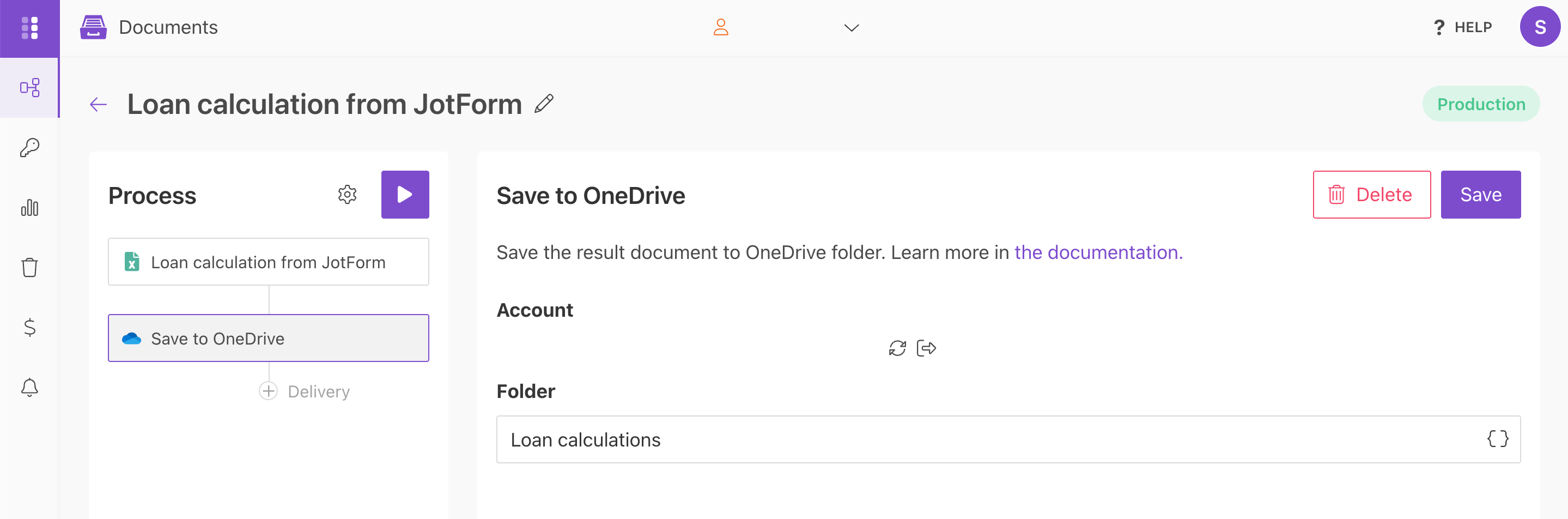Viewport: 1568px width, 519px height.
Task: Go back using the left arrow
Action: 98,105
